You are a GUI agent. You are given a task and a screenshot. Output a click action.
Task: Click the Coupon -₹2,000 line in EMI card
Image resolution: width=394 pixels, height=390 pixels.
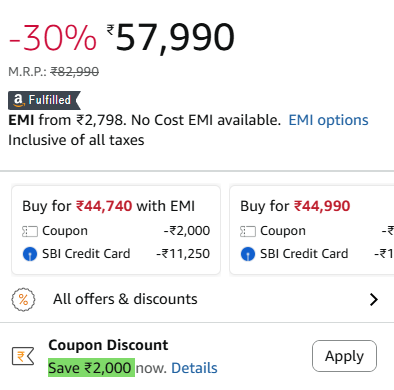(116, 231)
